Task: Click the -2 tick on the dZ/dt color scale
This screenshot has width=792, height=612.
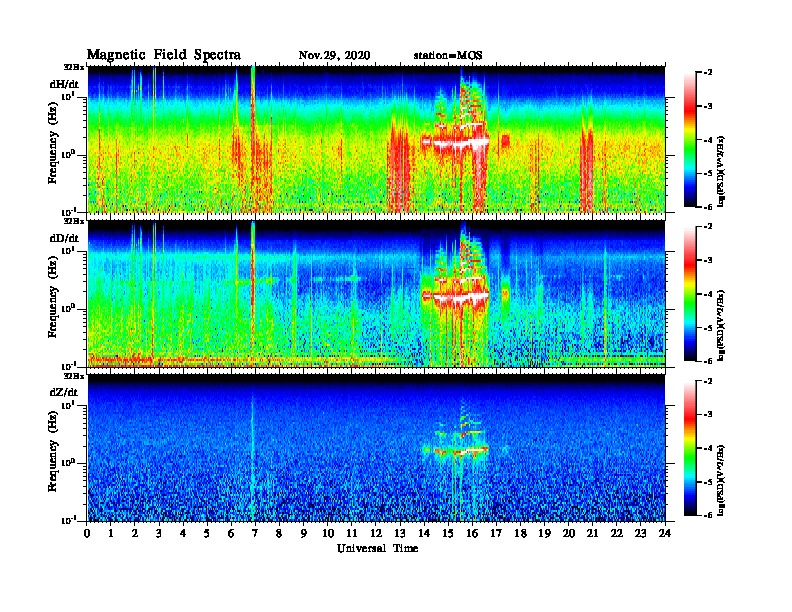Action: [708, 381]
